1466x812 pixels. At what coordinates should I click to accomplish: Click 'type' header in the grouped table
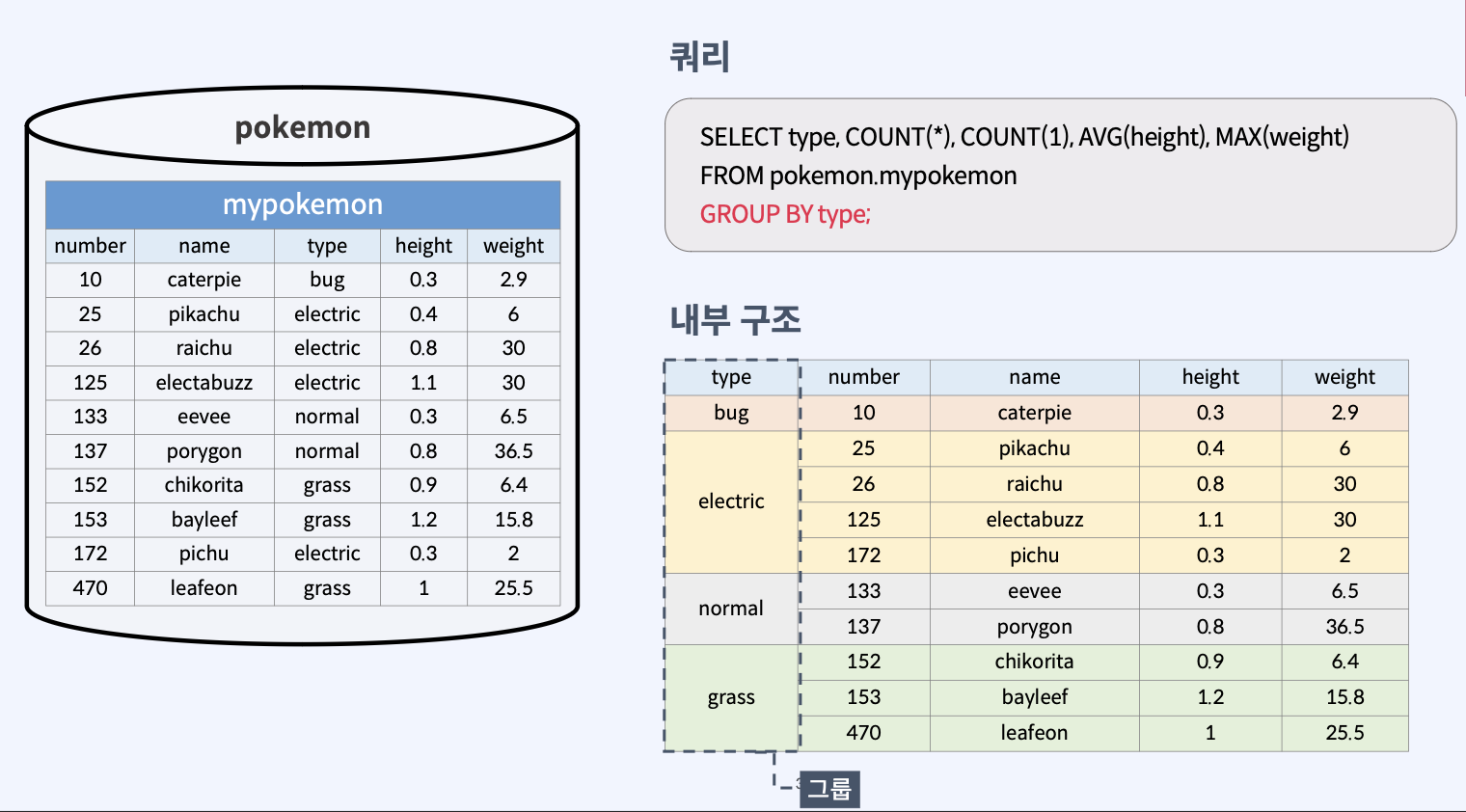[731, 377]
